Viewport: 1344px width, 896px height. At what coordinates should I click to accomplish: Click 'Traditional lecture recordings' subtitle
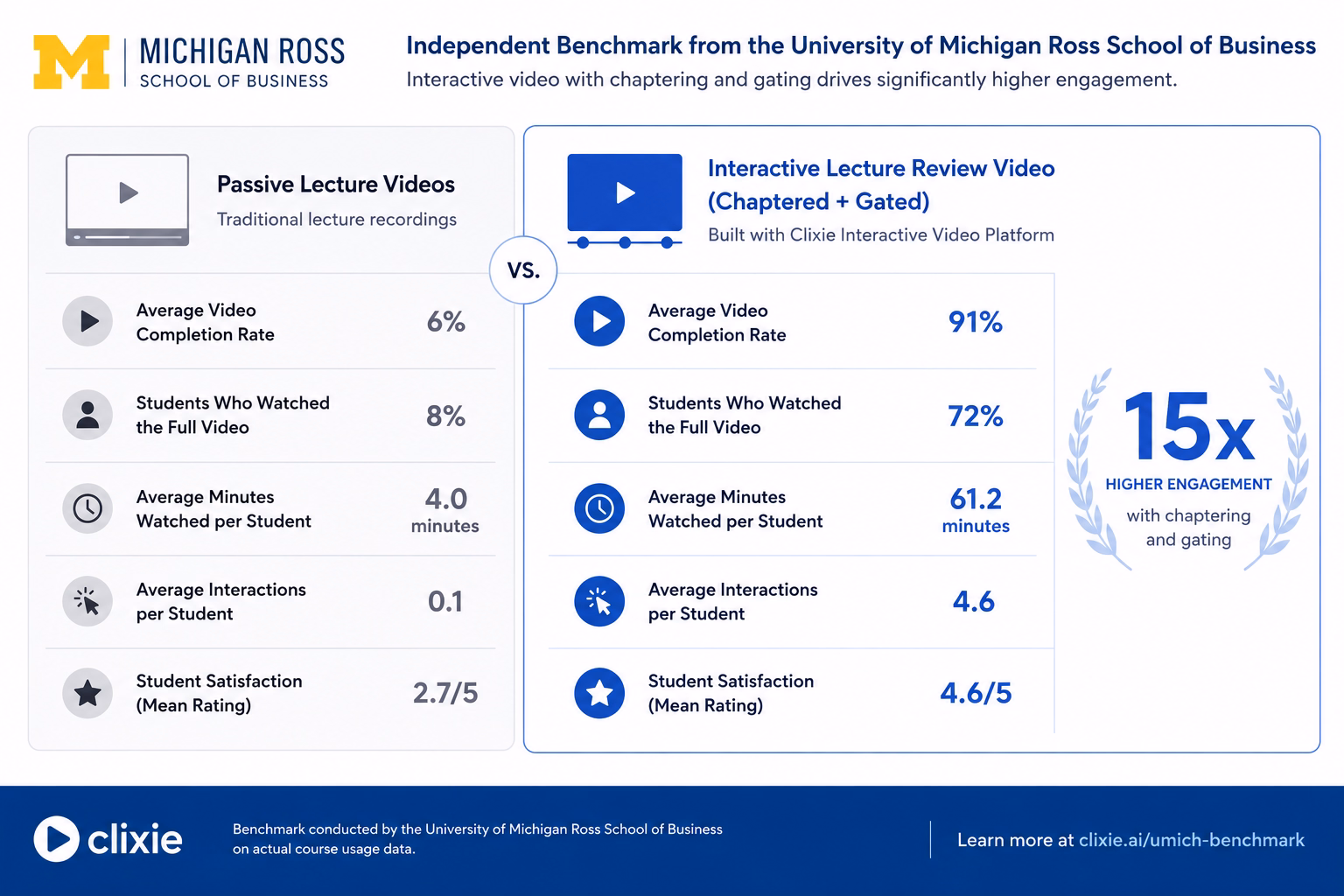tap(337, 220)
